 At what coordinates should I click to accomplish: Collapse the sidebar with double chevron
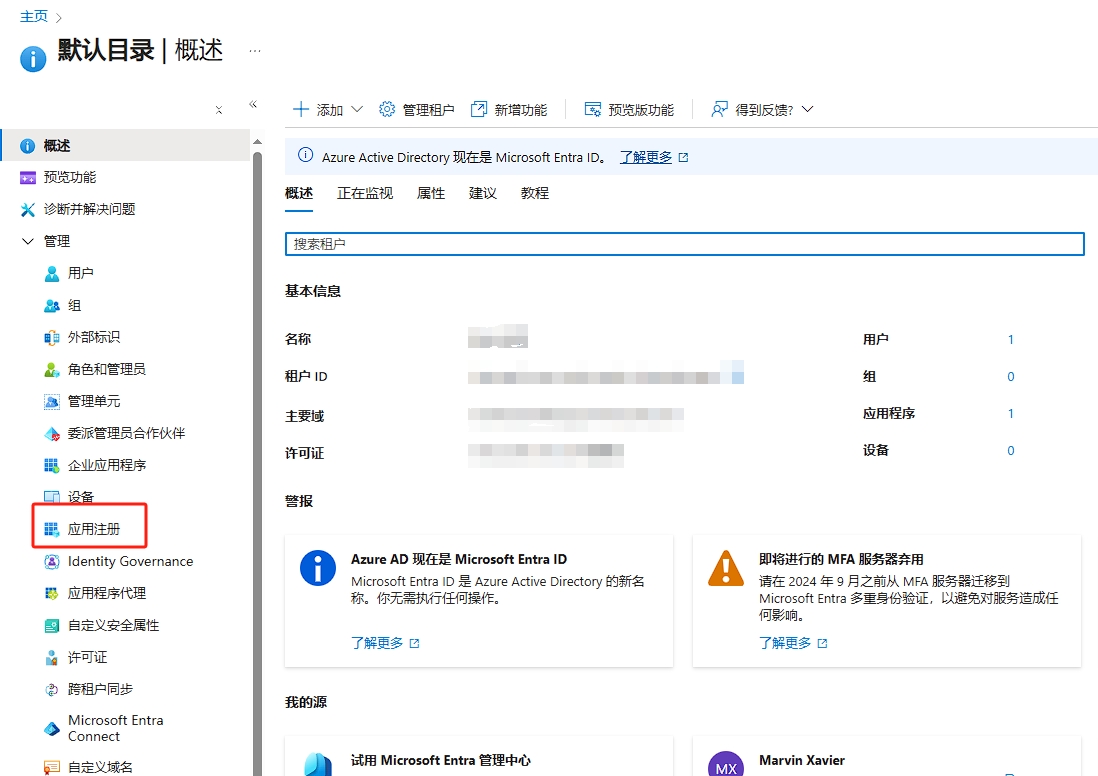pyautogui.click(x=253, y=104)
